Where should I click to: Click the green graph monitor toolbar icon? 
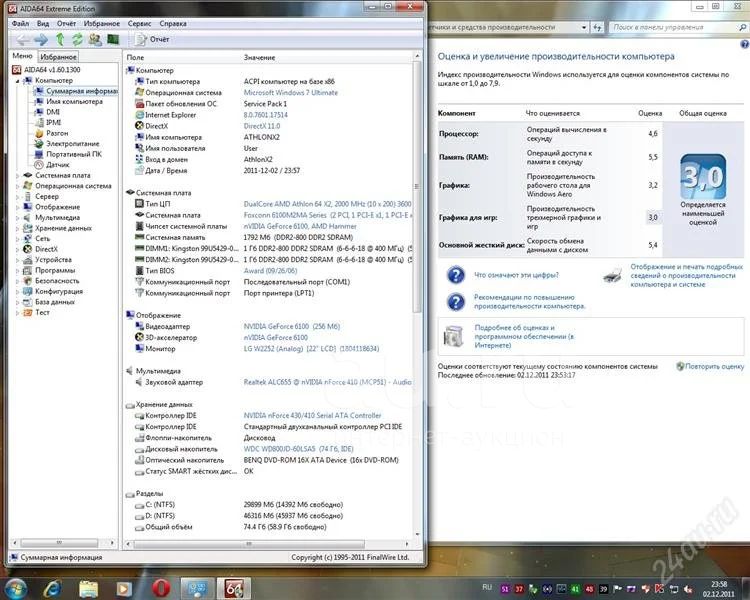pyautogui.click(x=113, y=39)
